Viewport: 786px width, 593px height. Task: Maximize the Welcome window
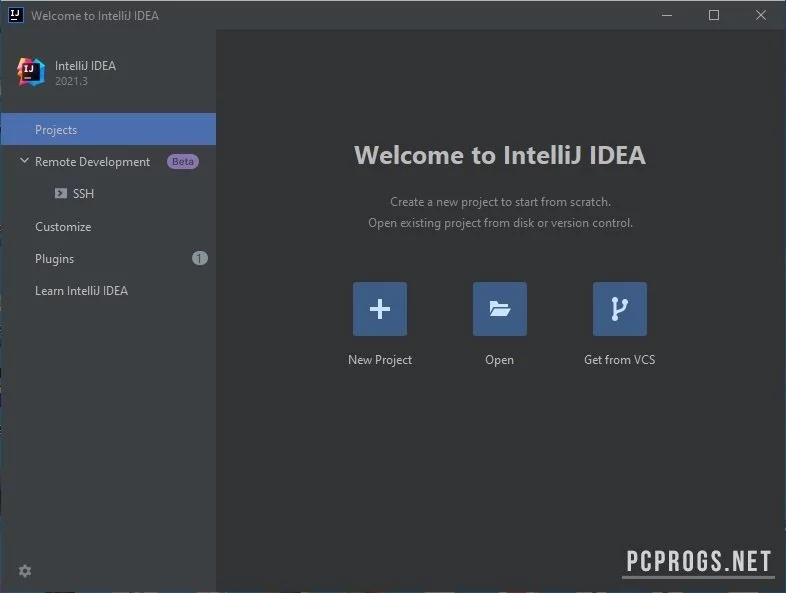[x=714, y=15]
